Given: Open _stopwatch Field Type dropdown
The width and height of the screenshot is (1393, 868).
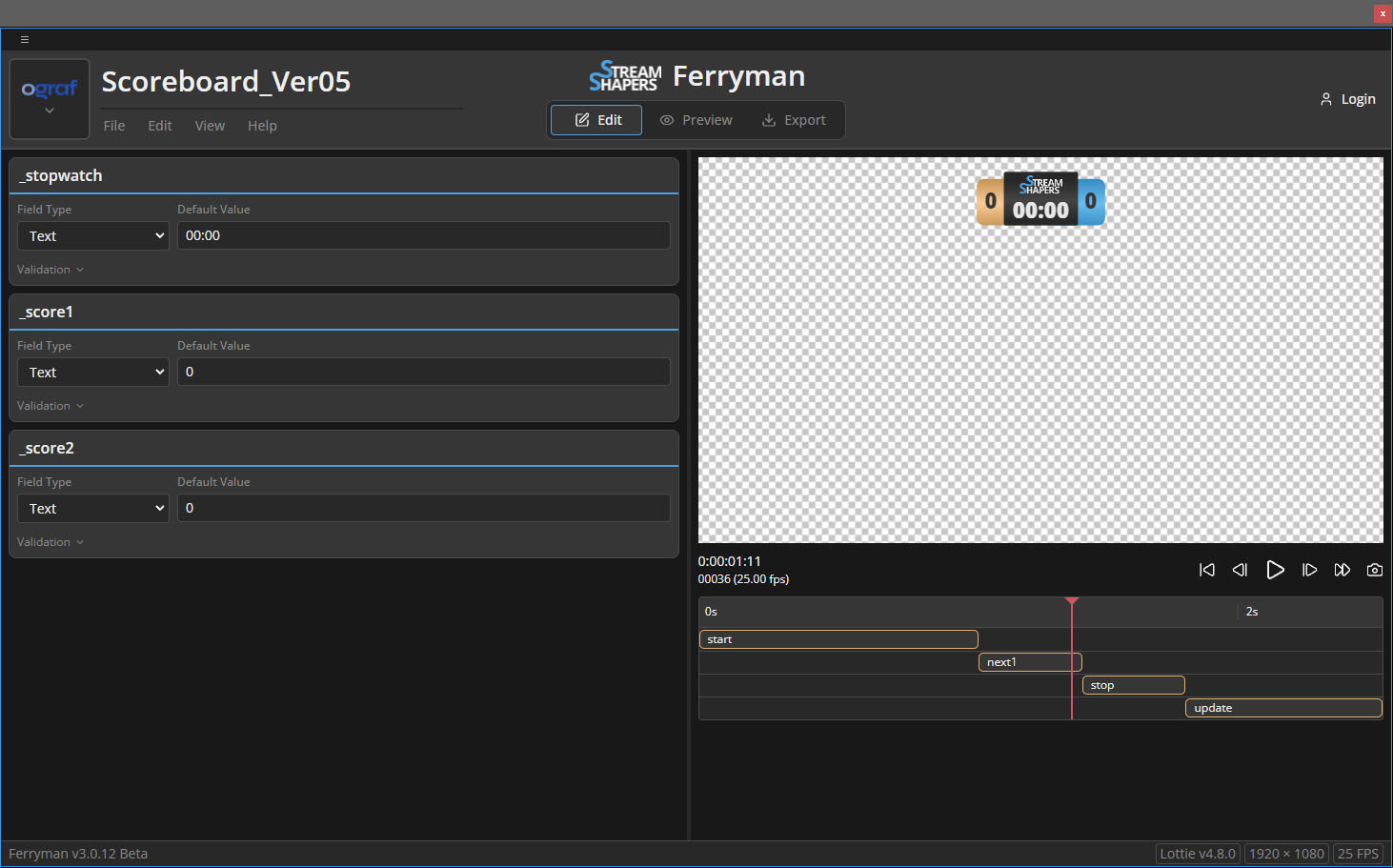Looking at the screenshot, I should point(93,236).
